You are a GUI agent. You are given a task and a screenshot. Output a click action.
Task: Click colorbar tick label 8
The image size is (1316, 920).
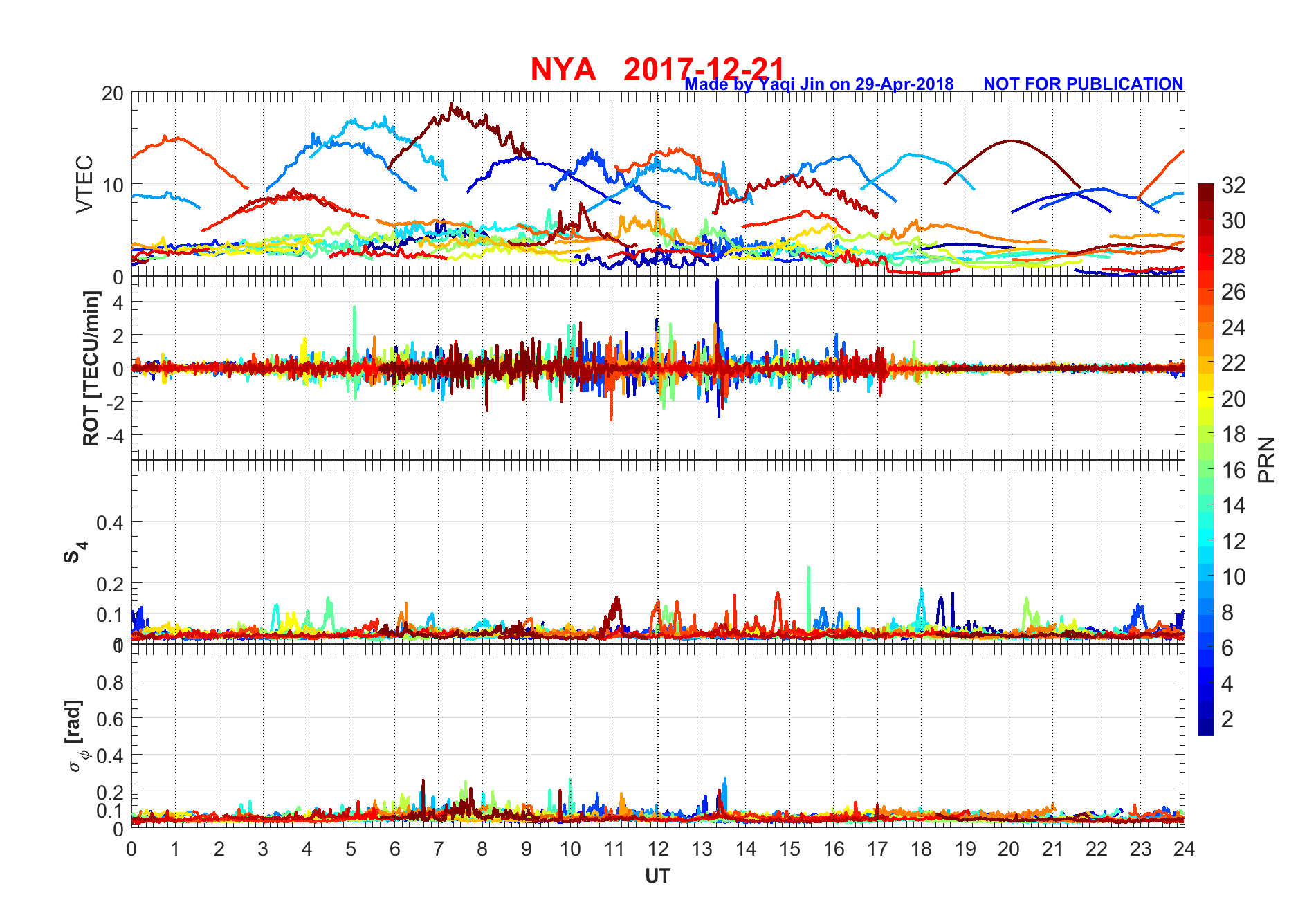pyautogui.click(x=1227, y=613)
